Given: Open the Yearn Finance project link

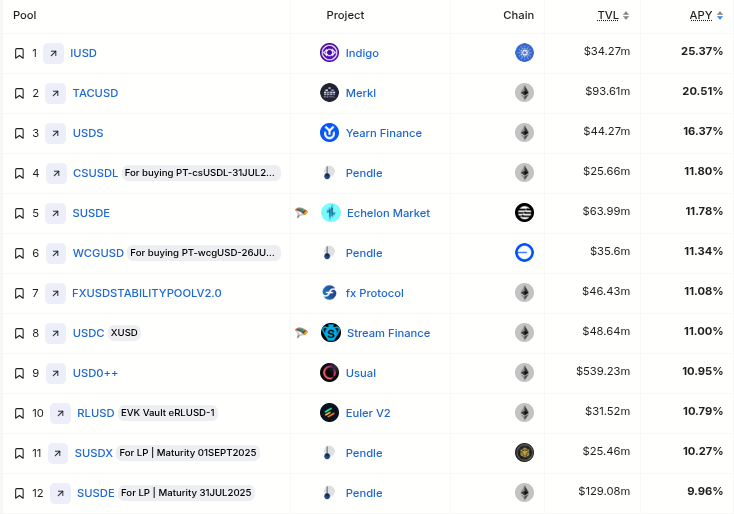Looking at the screenshot, I should tap(384, 133).
